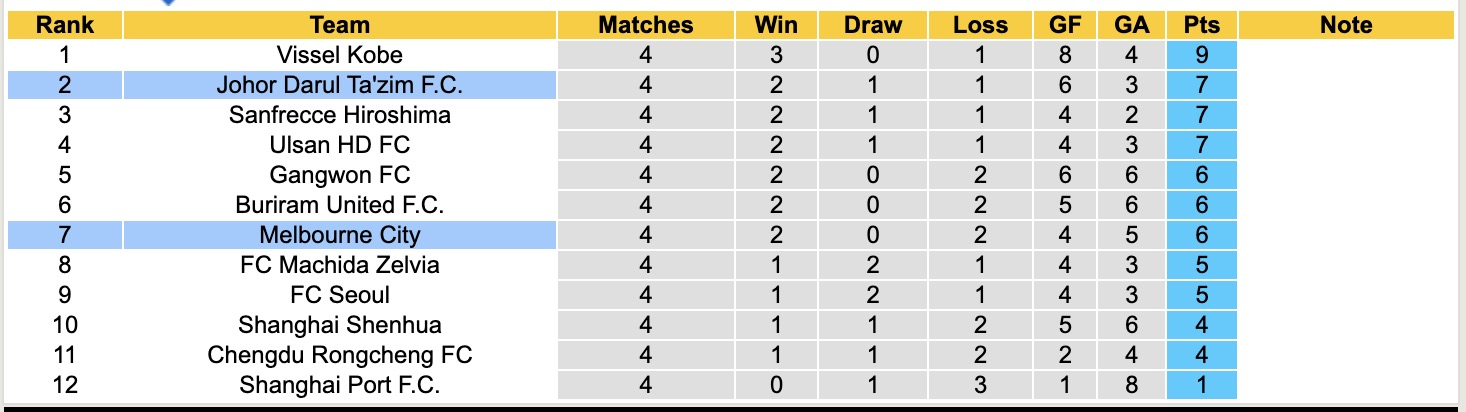
Task: Select the highlighted Johor Darul Ta'zim F.C. row
Action: 340,85
